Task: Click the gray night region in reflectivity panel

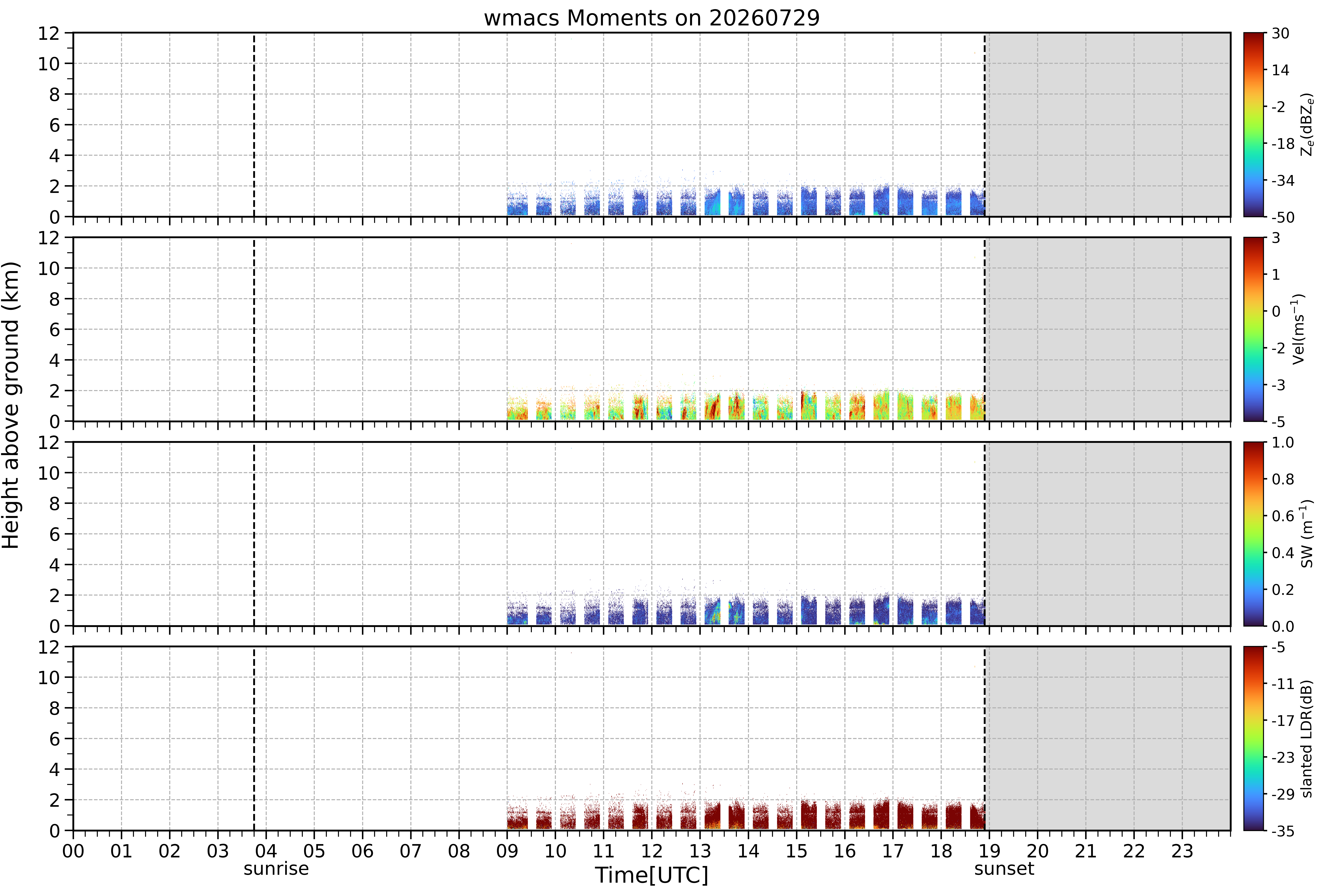Action: click(1107, 125)
